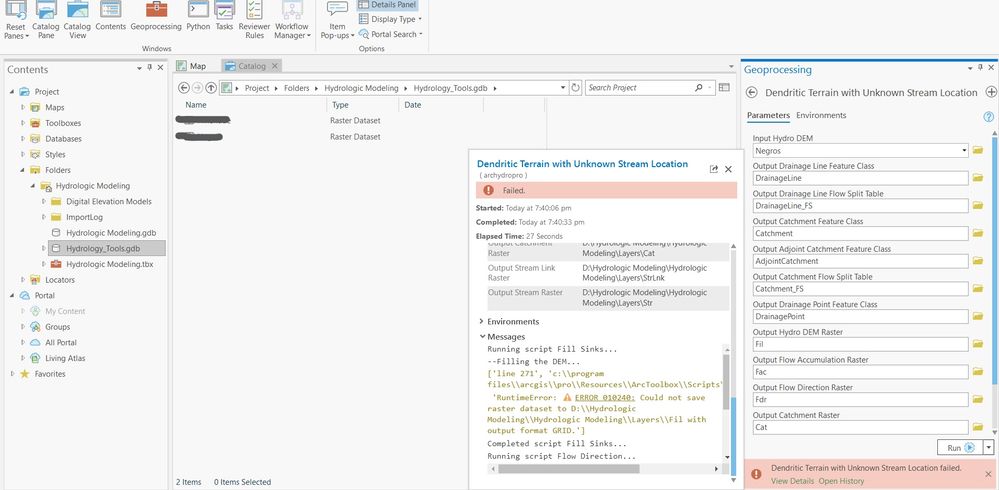Run the geoprocessing tool
The image size is (999, 490).
pos(960,447)
